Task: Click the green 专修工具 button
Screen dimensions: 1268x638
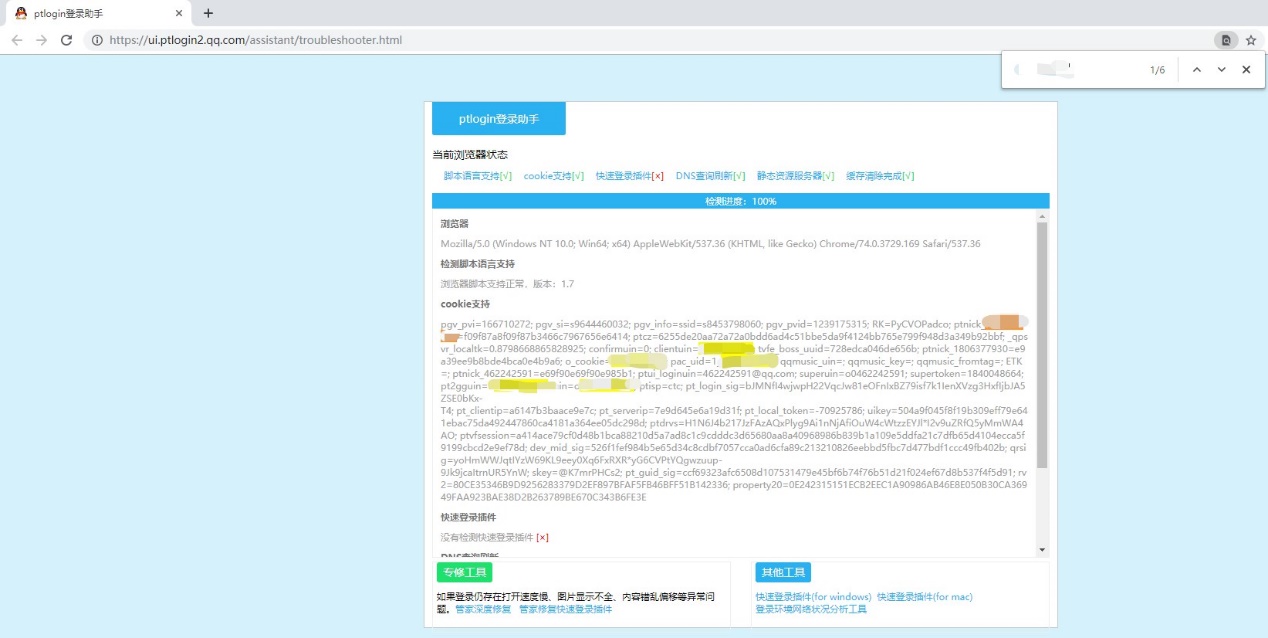Action: (x=464, y=573)
